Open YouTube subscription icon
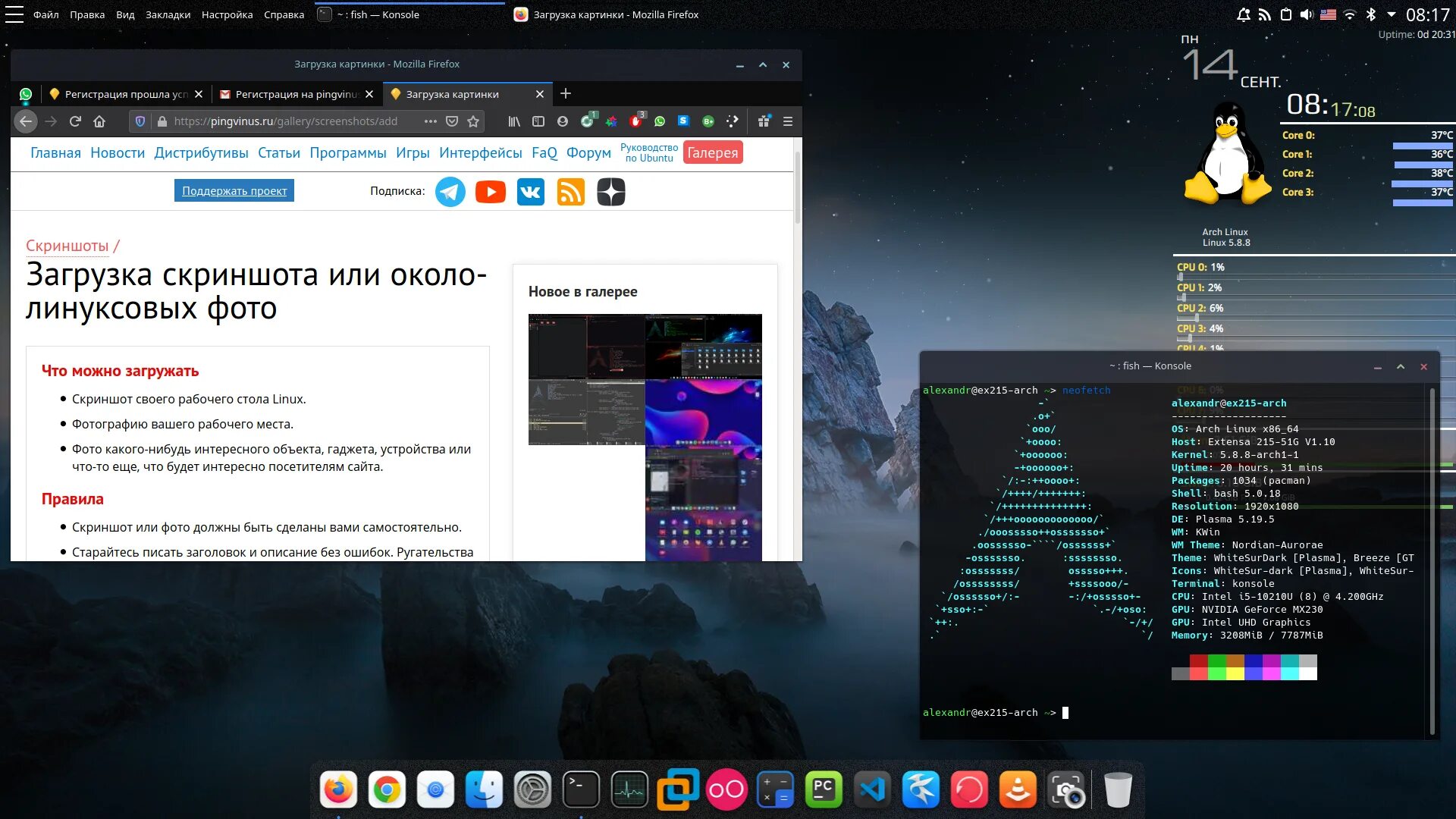Viewport: 1456px width, 819px height. pos(491,192)
